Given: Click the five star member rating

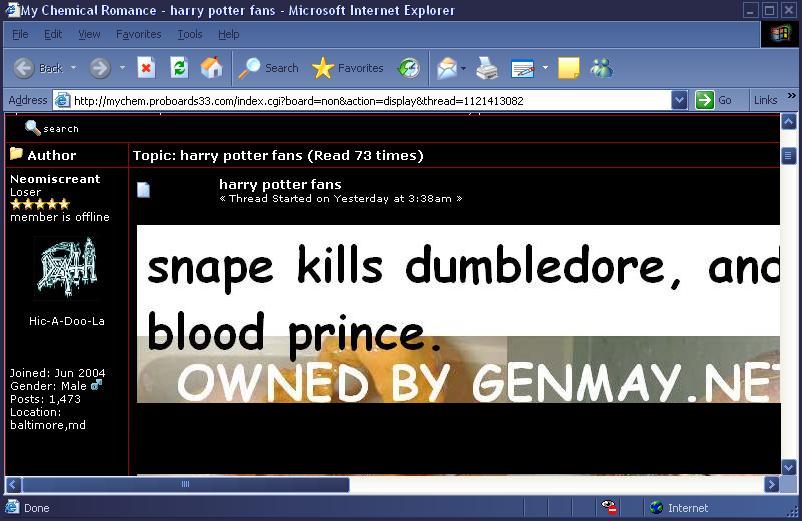Looking at the screenshot, I should pos(40,204).
